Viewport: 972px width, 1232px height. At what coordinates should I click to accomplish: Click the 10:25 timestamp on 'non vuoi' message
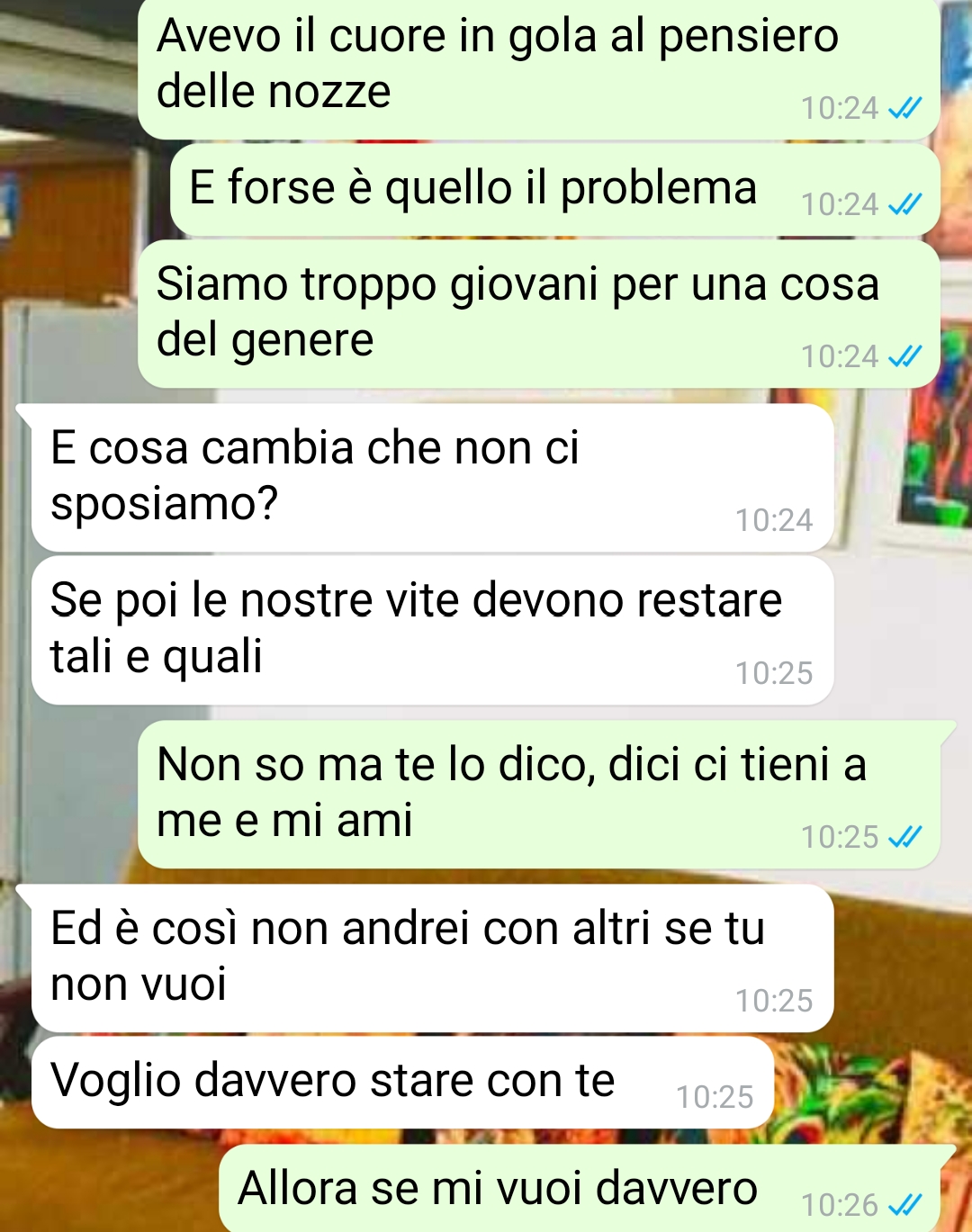[774, 1001]
